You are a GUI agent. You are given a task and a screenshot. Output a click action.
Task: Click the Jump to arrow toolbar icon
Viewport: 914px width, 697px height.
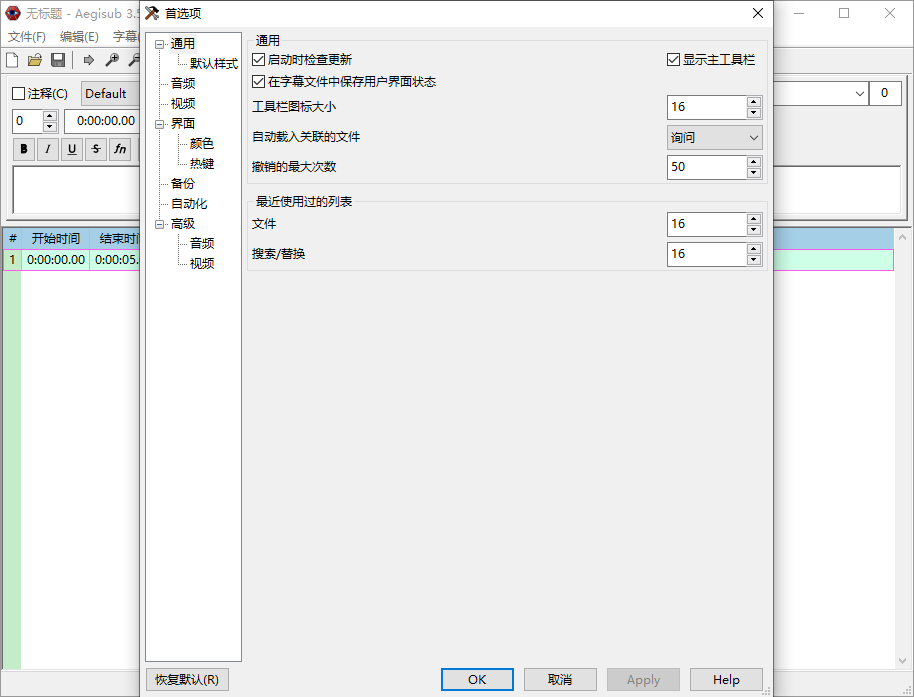pyautogui.click(x=89, y=60)
